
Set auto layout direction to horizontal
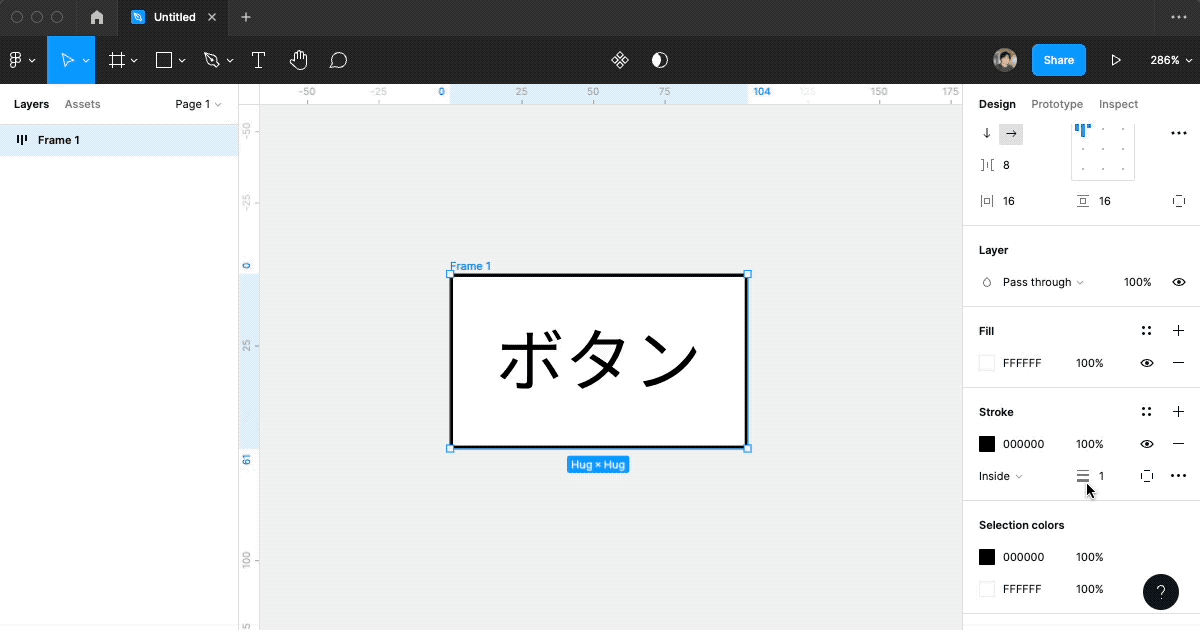1010,132
